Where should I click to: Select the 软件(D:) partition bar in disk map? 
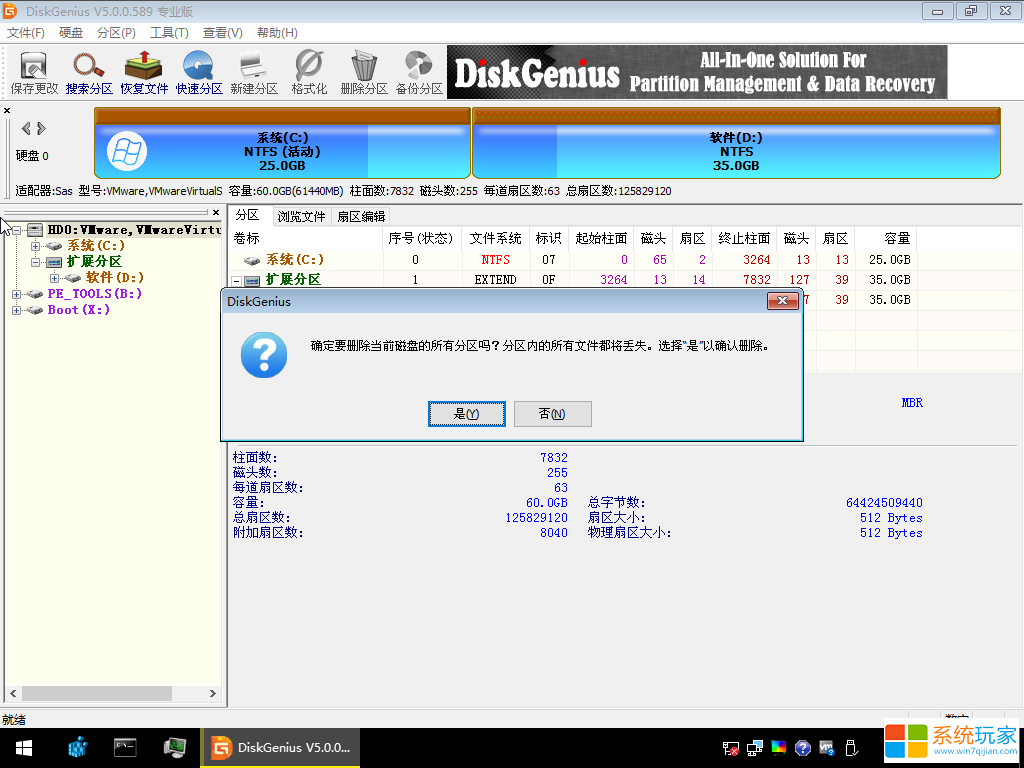[x=736, y=143]
